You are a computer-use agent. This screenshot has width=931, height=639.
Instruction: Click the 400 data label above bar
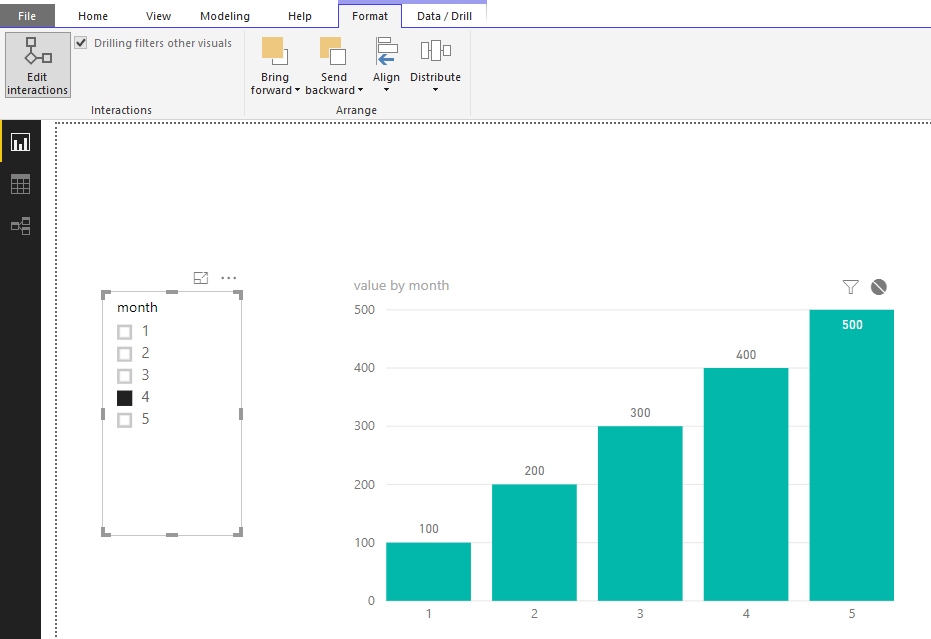click(746, 355)
